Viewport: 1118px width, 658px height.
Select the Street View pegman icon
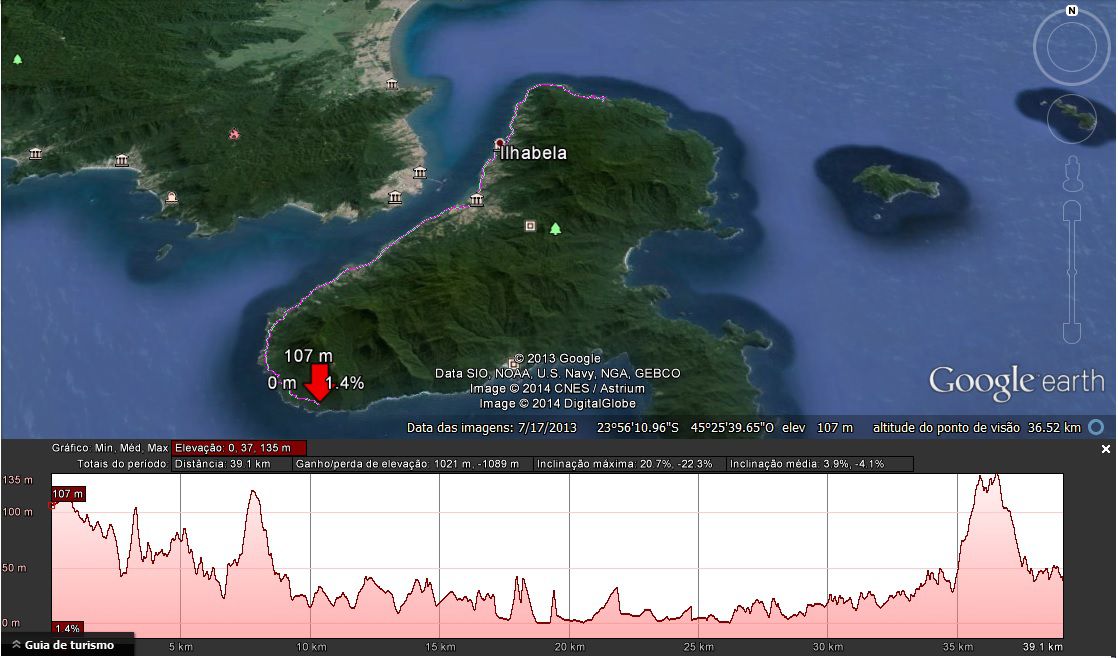pos(1072,172)
